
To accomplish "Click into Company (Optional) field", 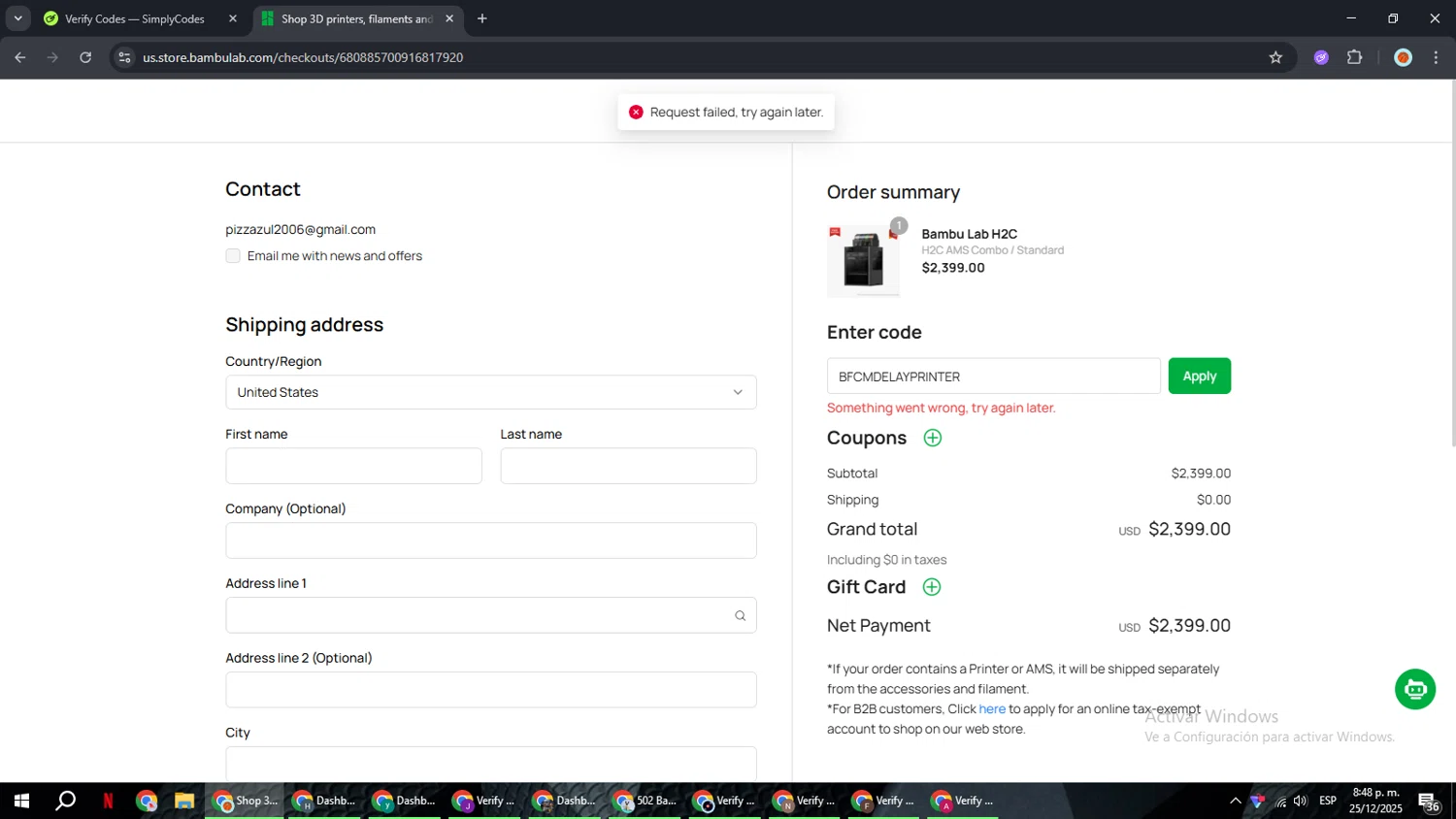I will (x=491, y=541).
